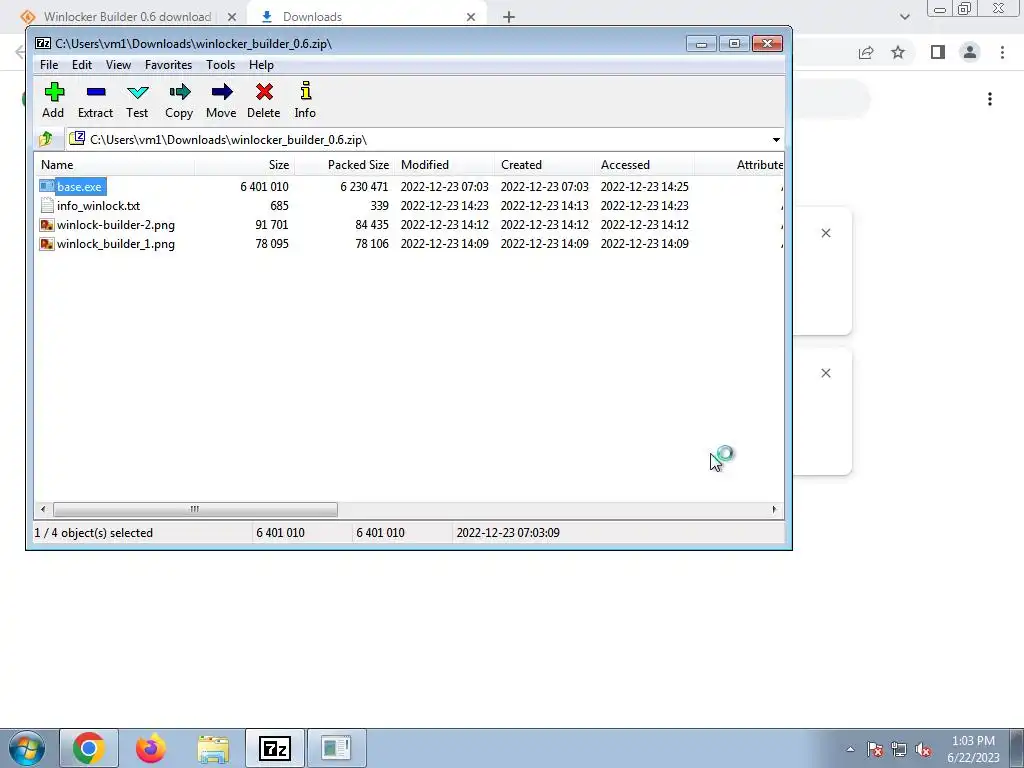This screenshot has width=1024, height=768.
Task: Click Action Center flag tray icon
Action: coord(875,750)
